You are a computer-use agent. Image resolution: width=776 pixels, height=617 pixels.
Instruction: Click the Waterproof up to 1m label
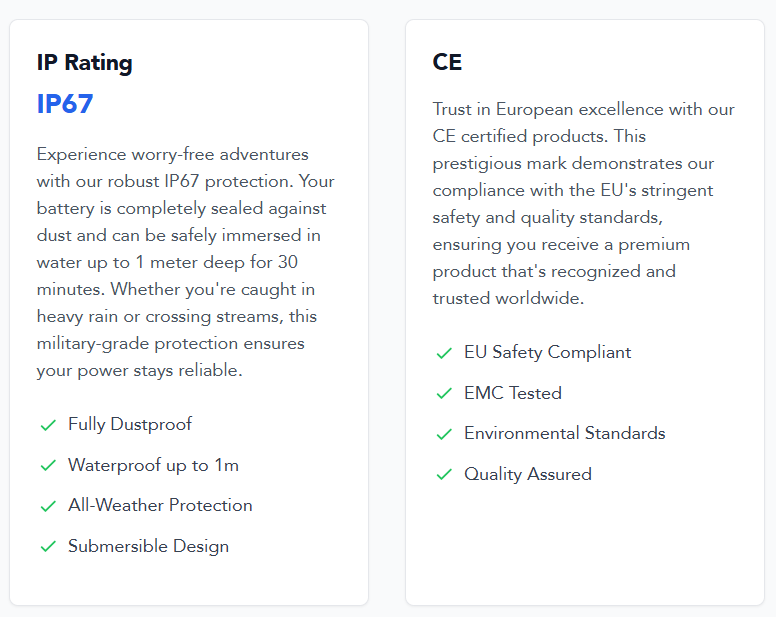coord(153,465)
